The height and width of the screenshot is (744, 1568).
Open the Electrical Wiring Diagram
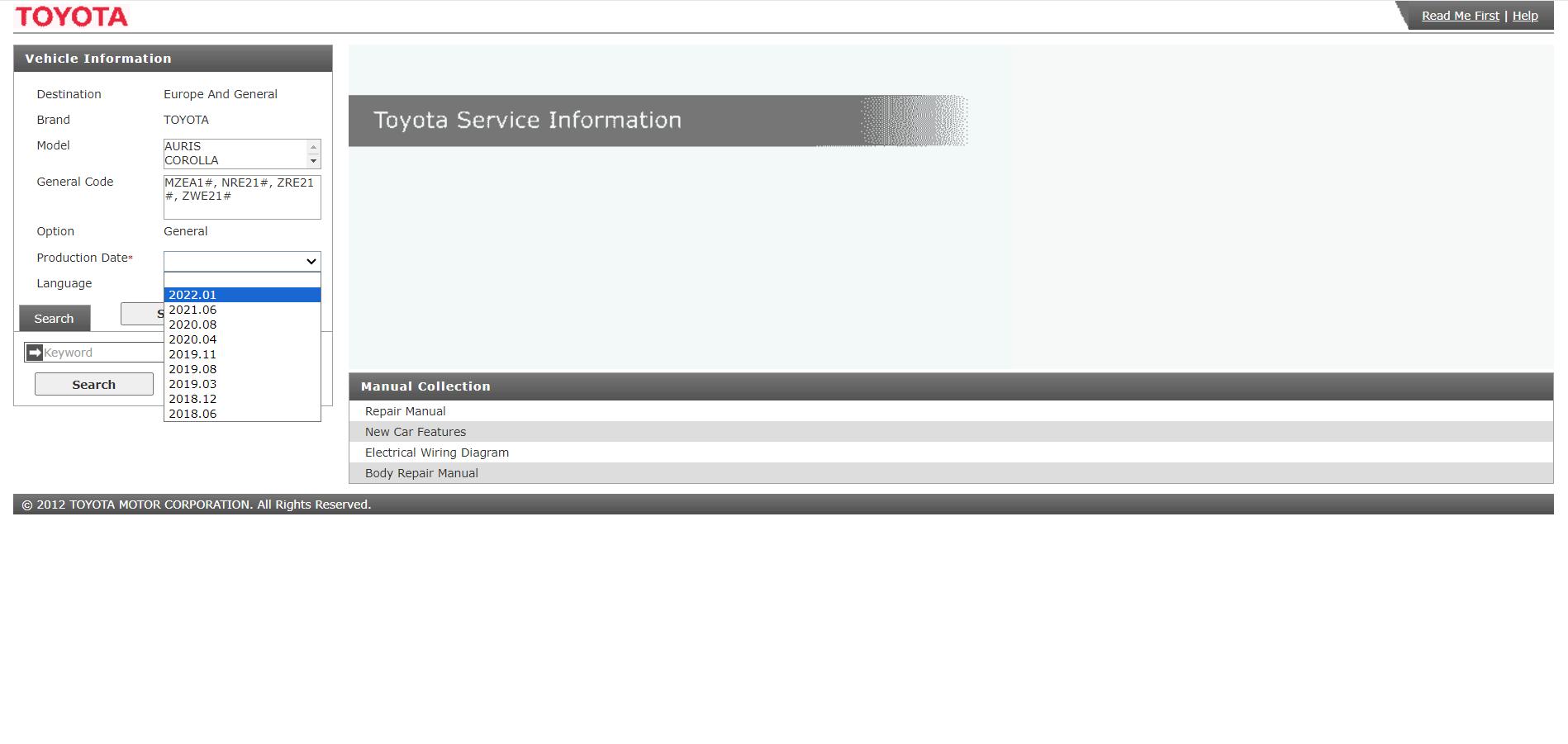pyautogui.click(x=437, y=453)
